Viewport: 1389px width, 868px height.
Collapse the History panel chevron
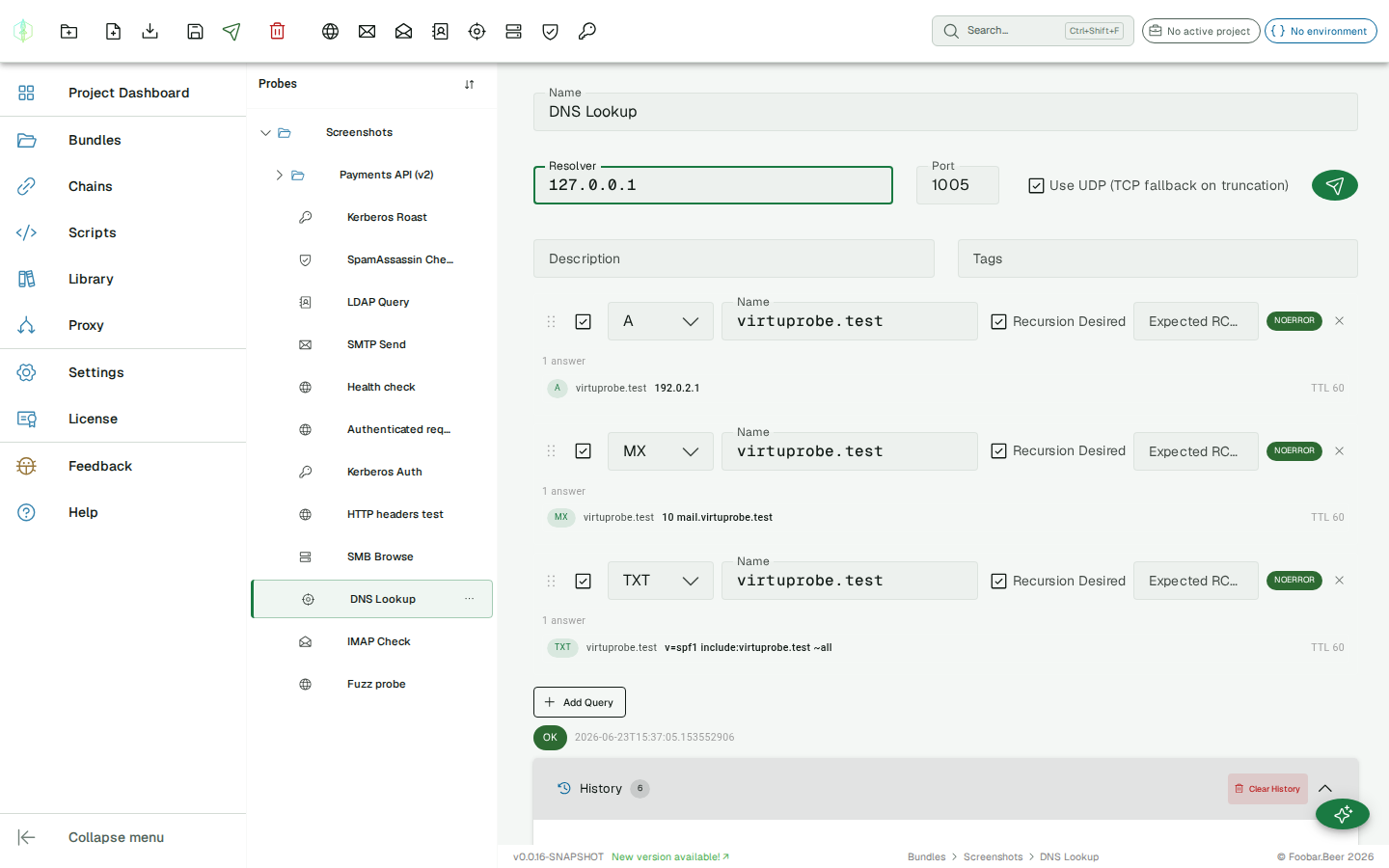[x=1325, y=789]
